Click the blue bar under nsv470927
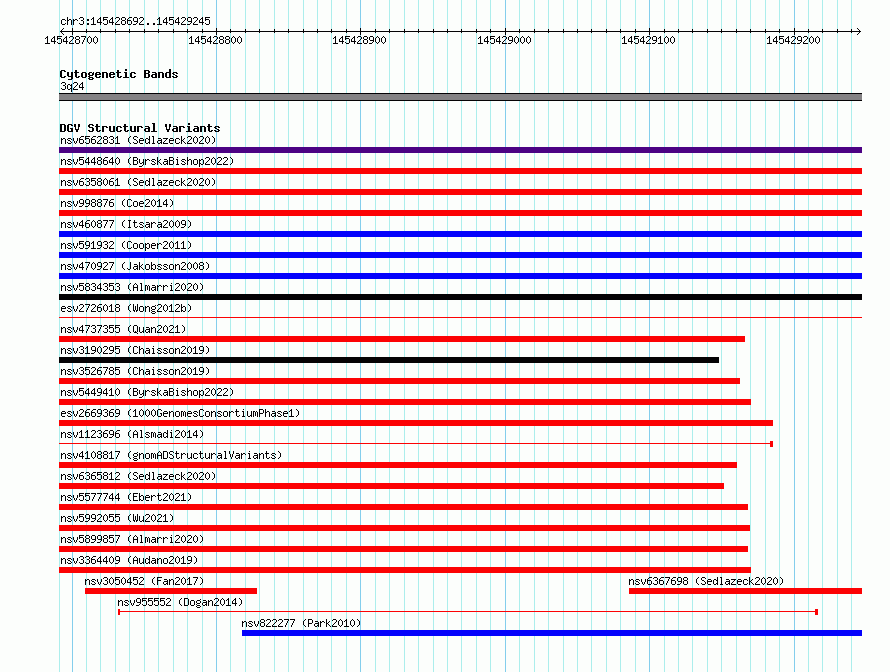 point(460,276)
